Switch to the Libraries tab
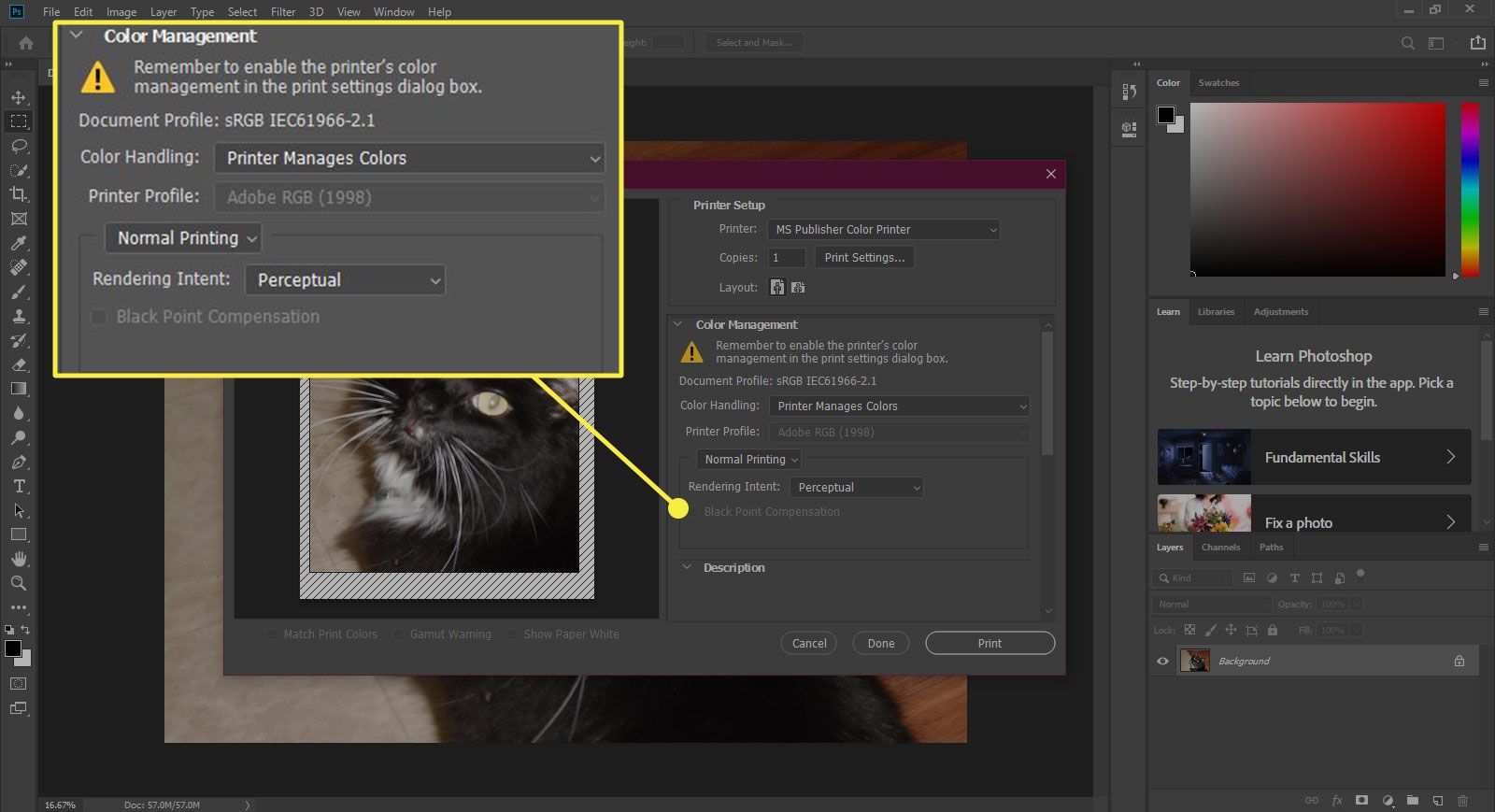This screenshot has width=1495, height=812. coord(1216,312)
